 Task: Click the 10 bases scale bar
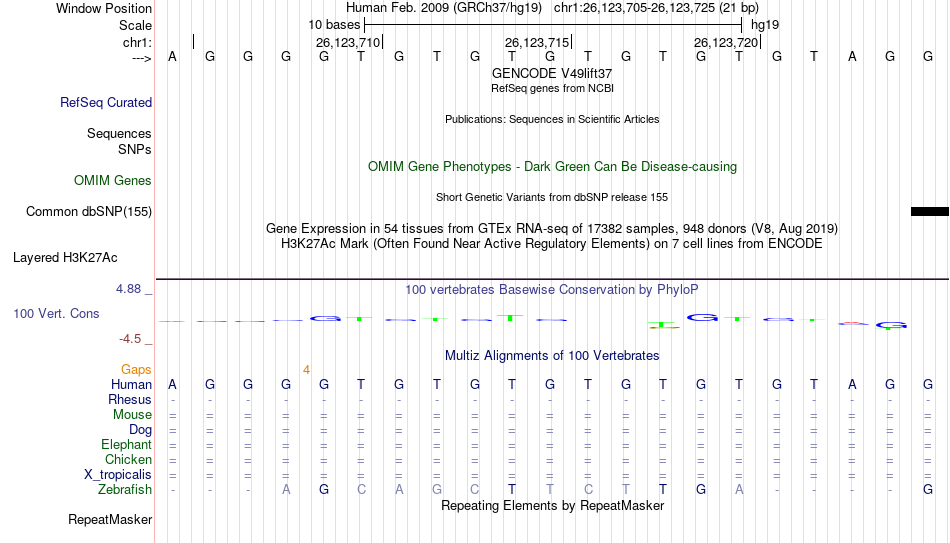click(553, 25)
